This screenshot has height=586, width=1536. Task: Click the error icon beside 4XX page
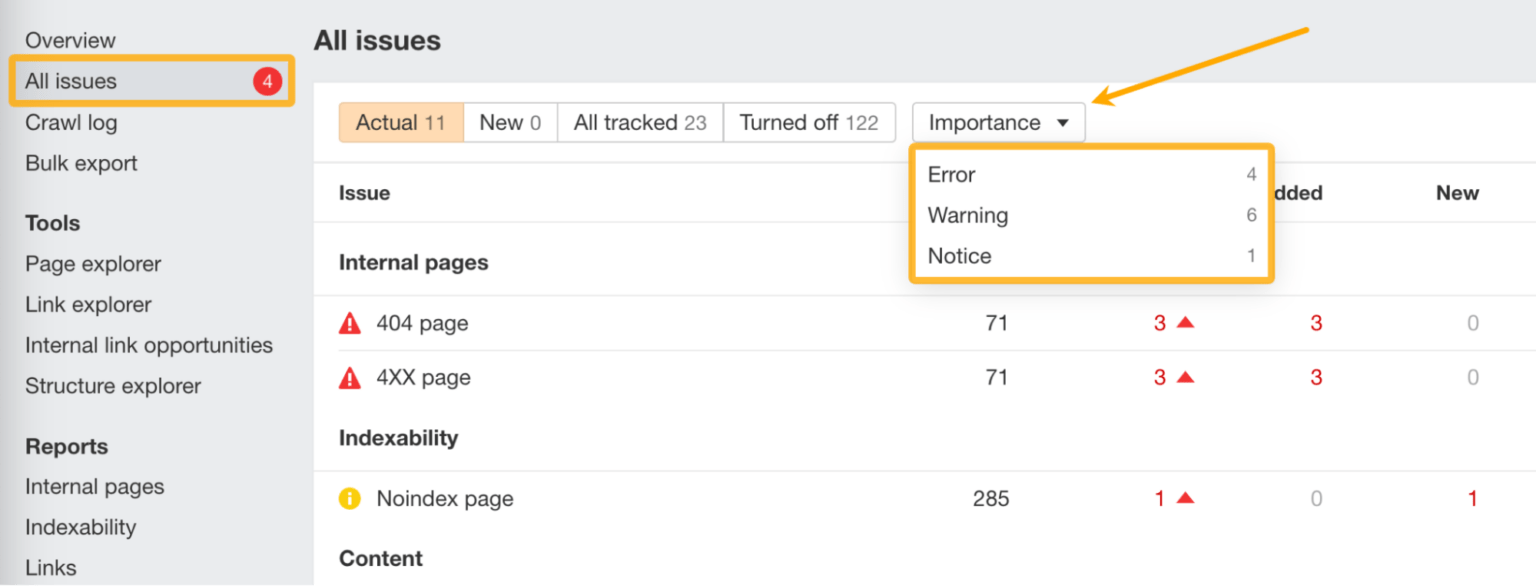[349, 377]
